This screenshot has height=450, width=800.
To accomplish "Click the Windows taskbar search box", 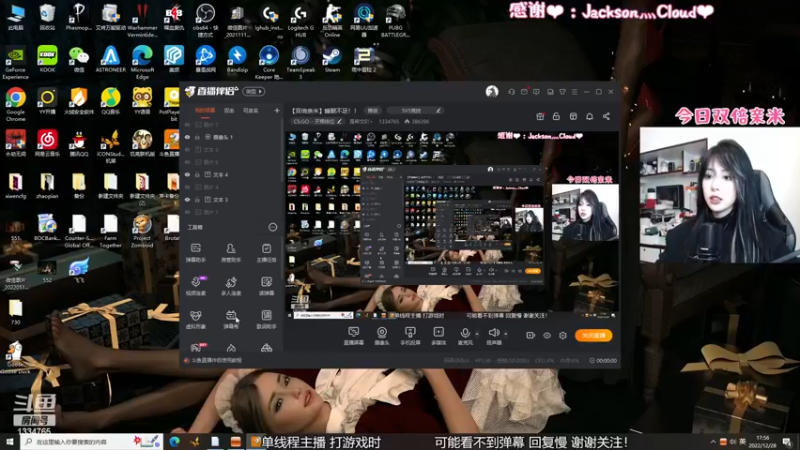I will 92,441.
